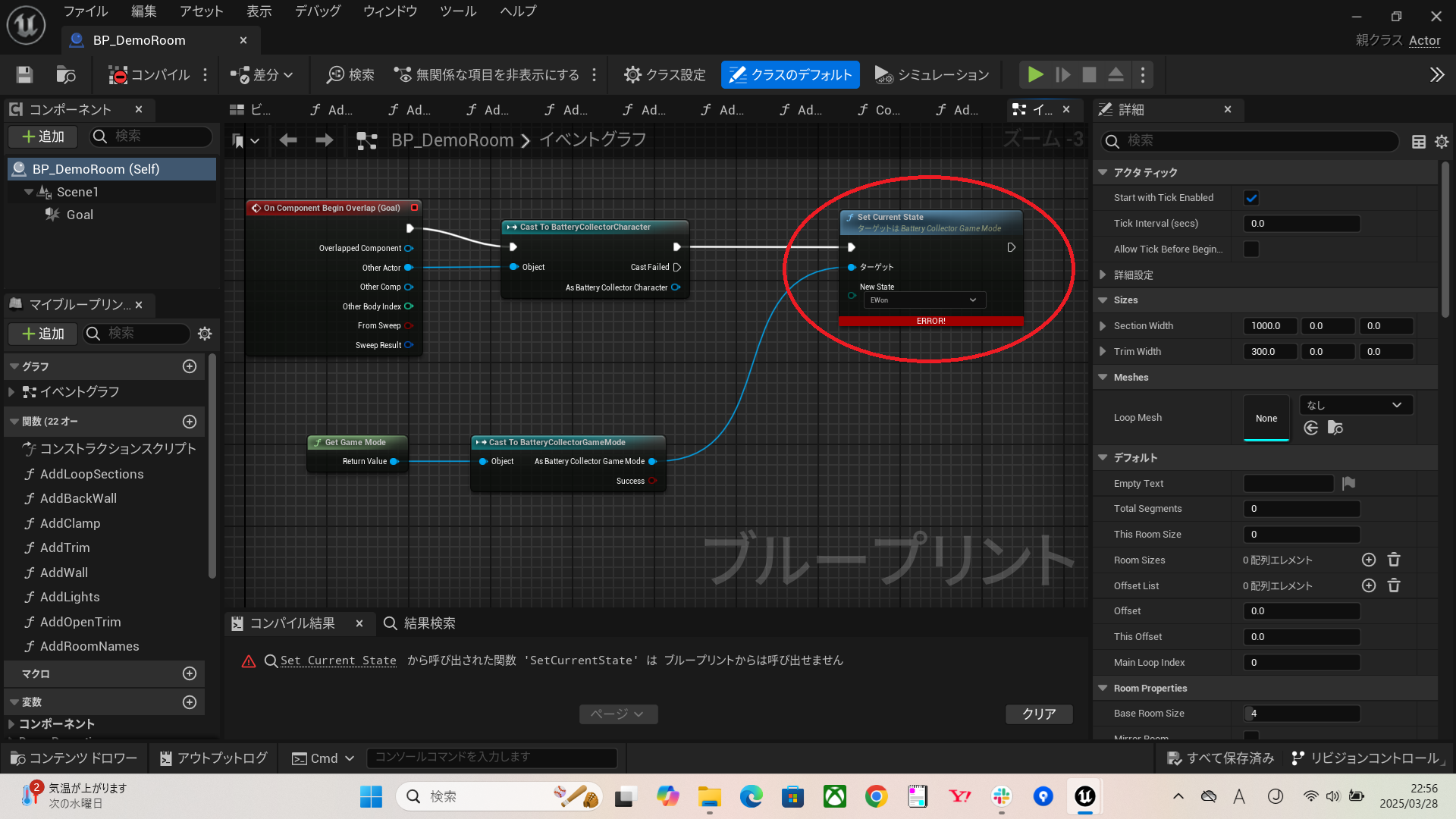Click the browse to asset icon in toolbar

point(66,74)
